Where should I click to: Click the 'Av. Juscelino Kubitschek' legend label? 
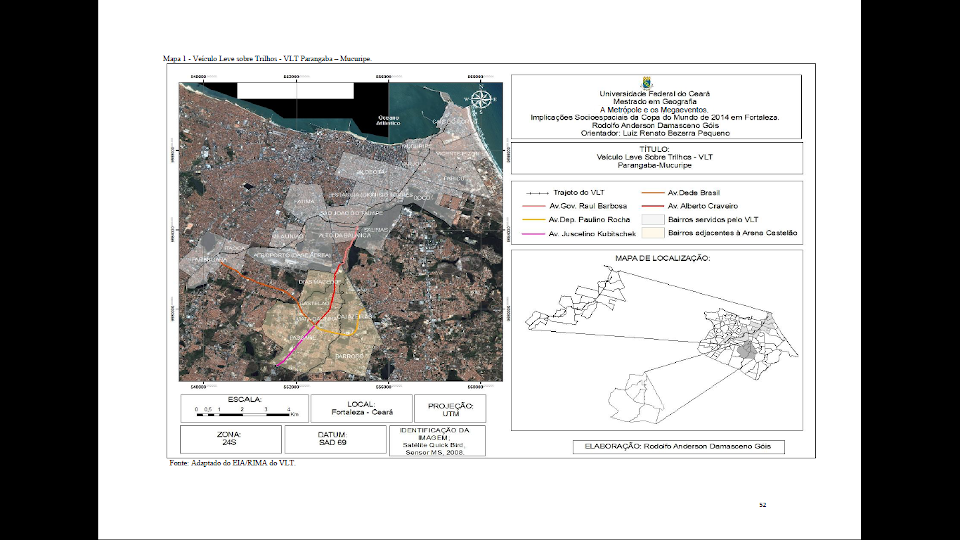(592, 234)
